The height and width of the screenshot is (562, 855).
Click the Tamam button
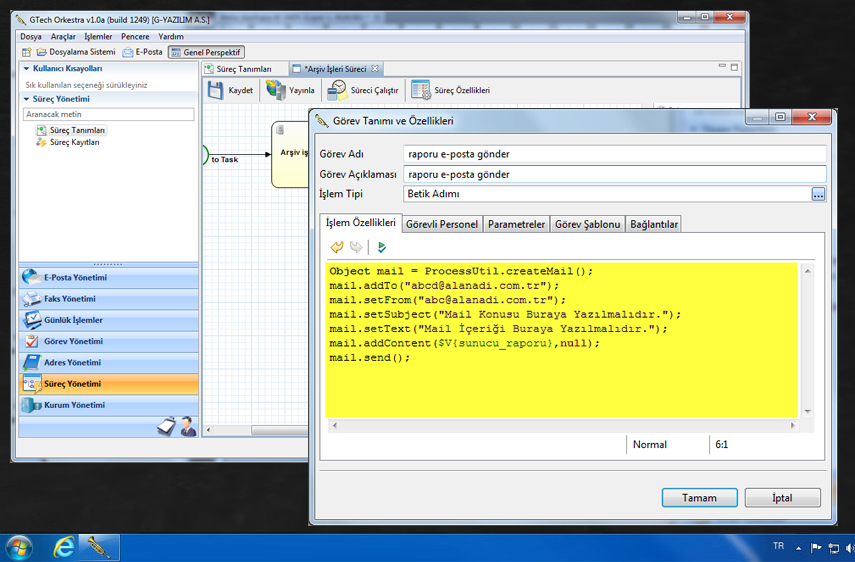coord(700,498)
